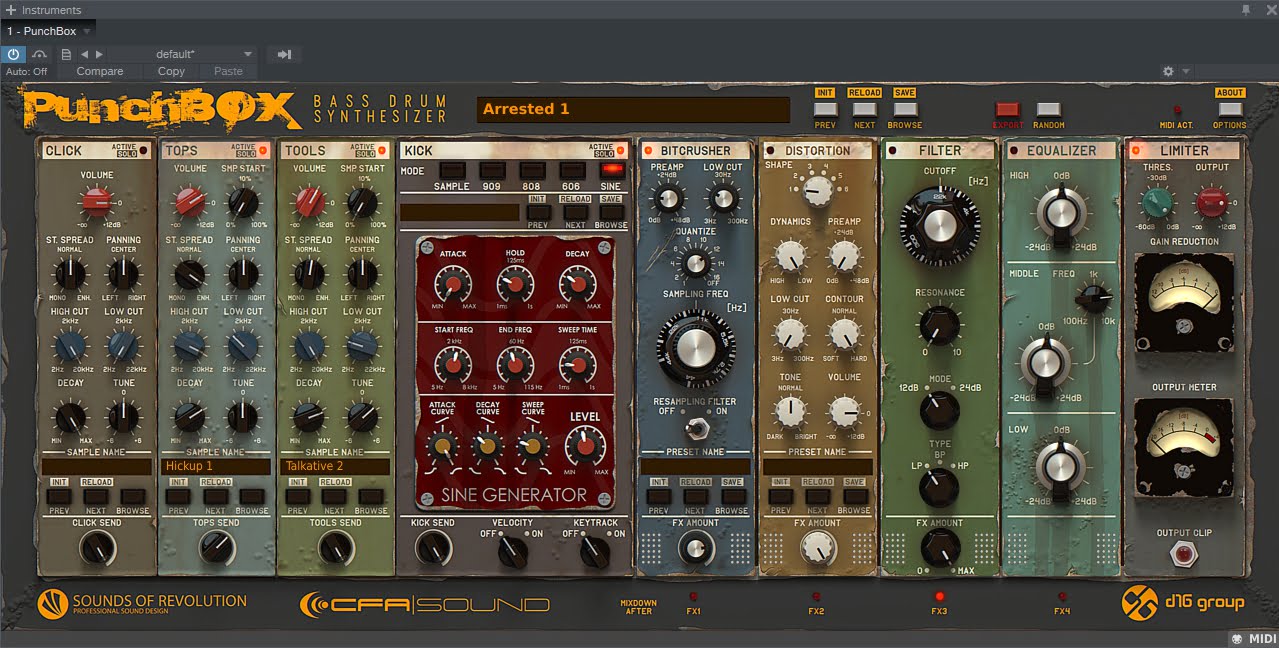Open the Hickup 1 sample name display
Image resolution: width=1279 pixels, height=648 pixels.
(x=215, y=466)
